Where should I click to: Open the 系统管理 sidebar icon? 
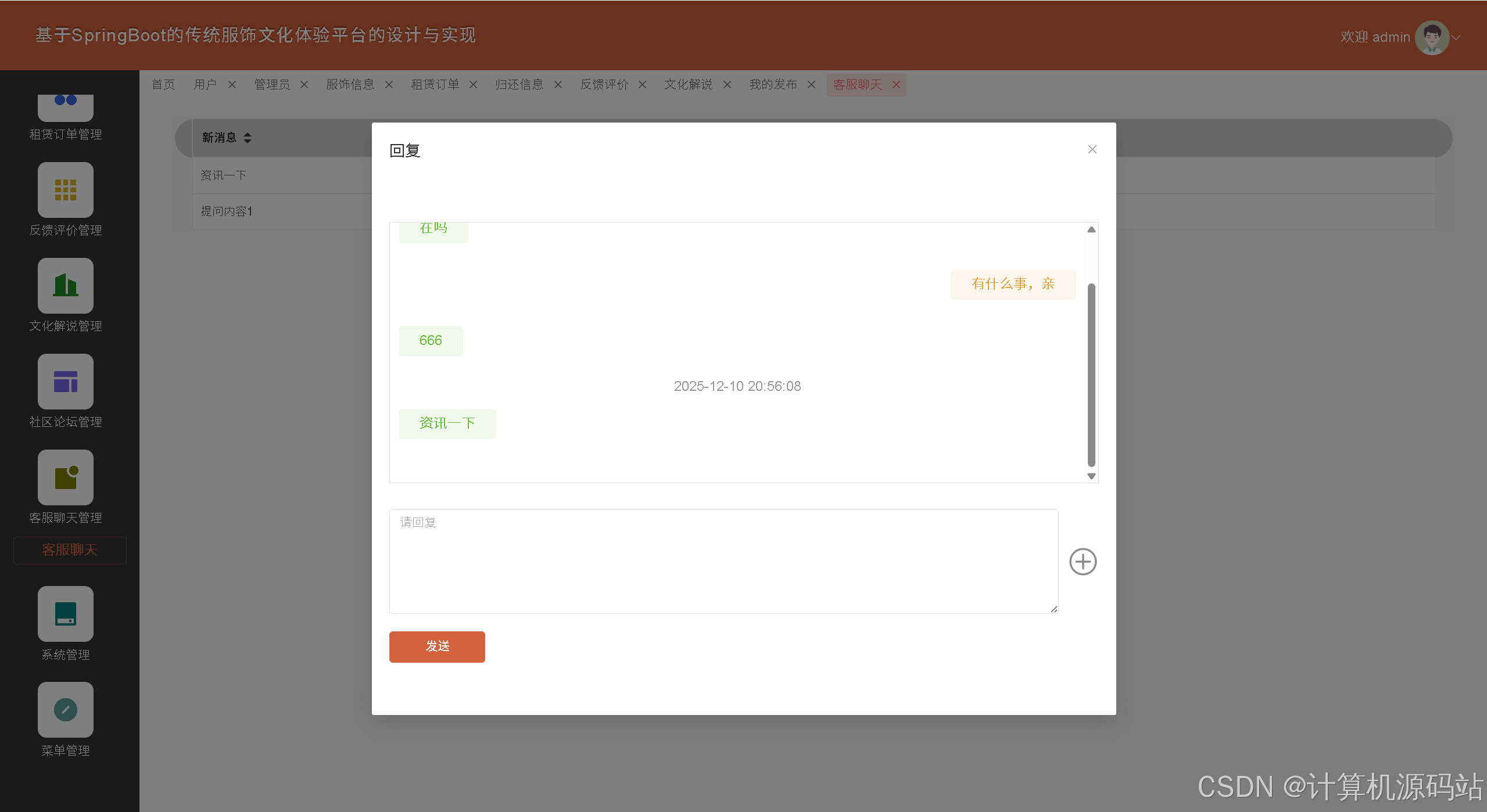click(x=65, y=614)
